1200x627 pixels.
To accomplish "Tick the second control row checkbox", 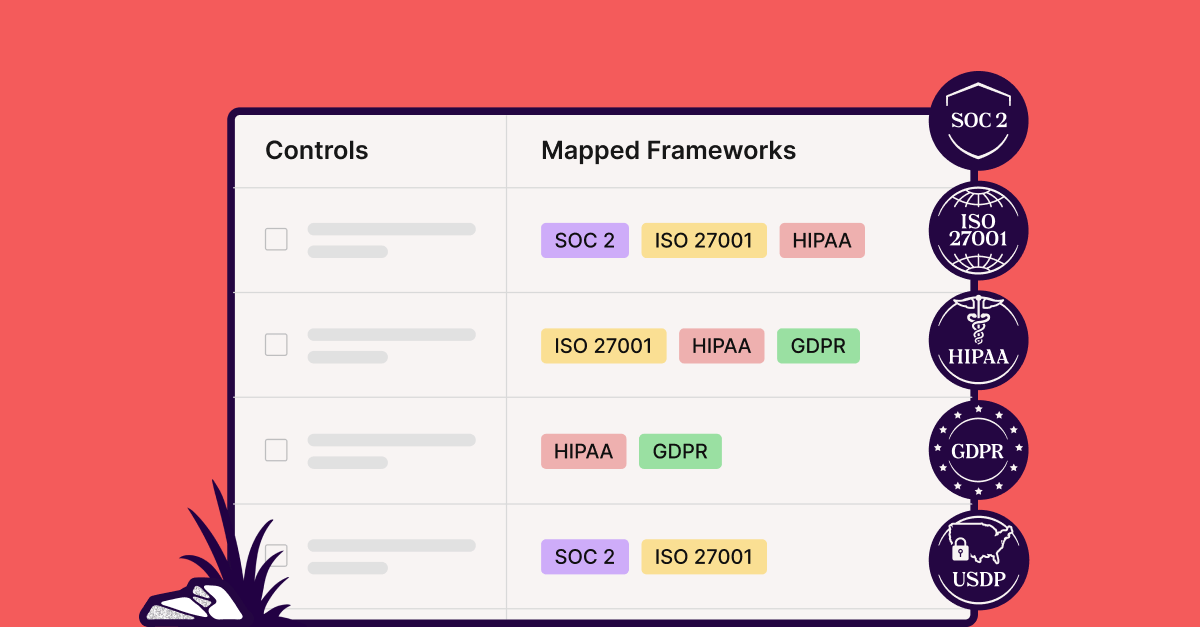I will pyautogui.click(x=276, y=345).
